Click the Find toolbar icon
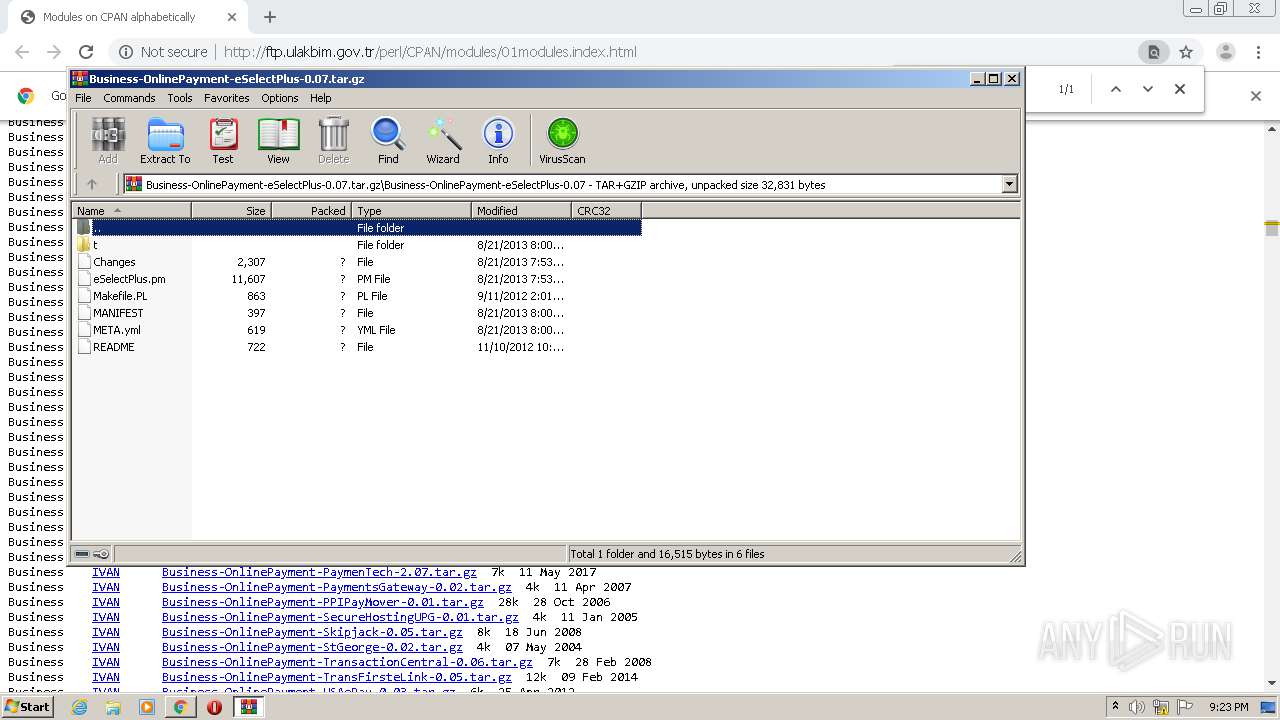 (x=388, y=140)
